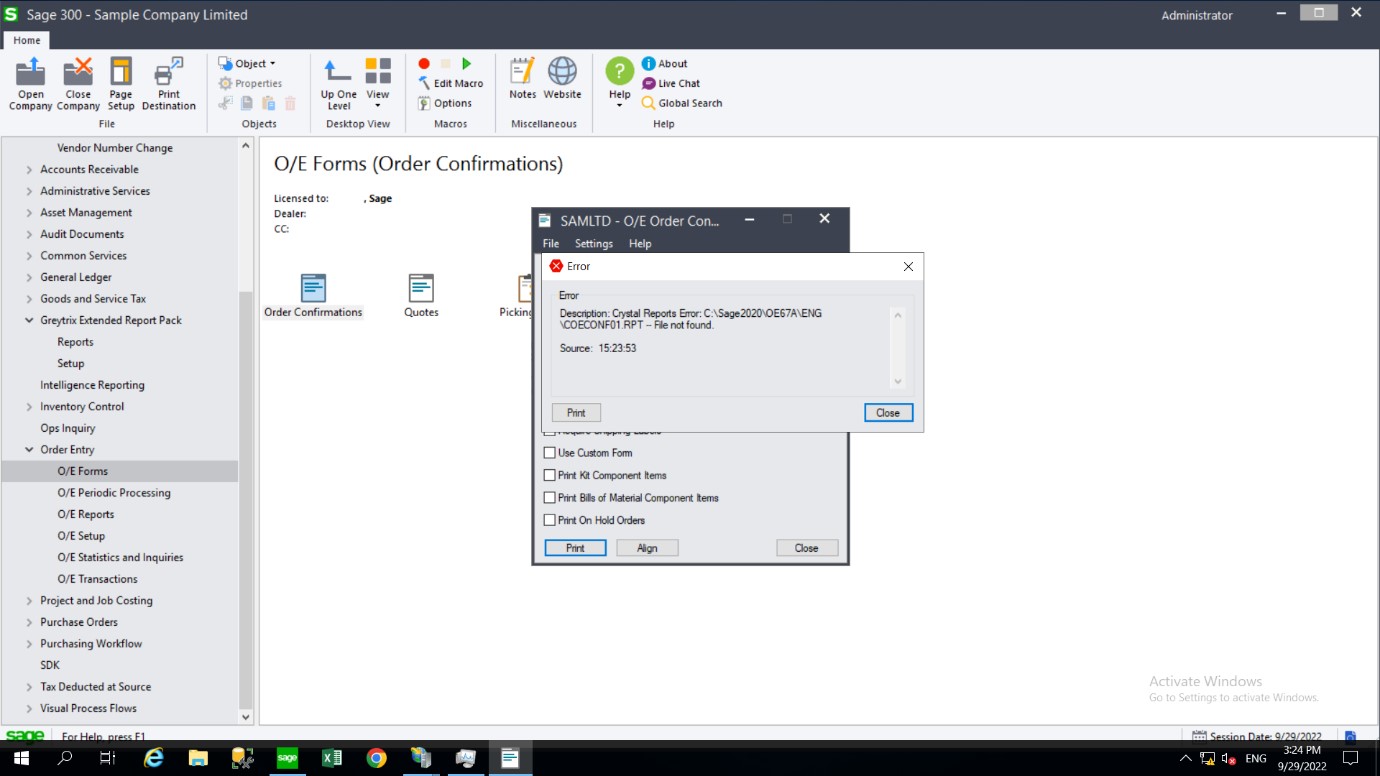Click the Print button in Error dialog

pyautogui.click(x=576, y=413)
